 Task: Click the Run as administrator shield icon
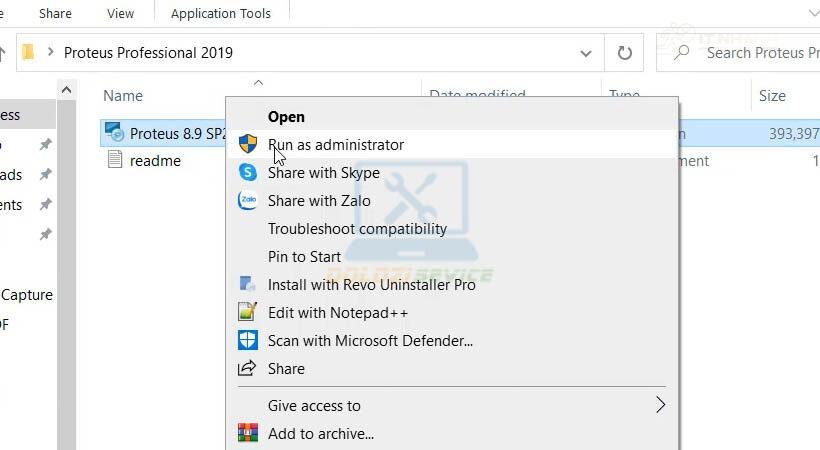(247, 145)
